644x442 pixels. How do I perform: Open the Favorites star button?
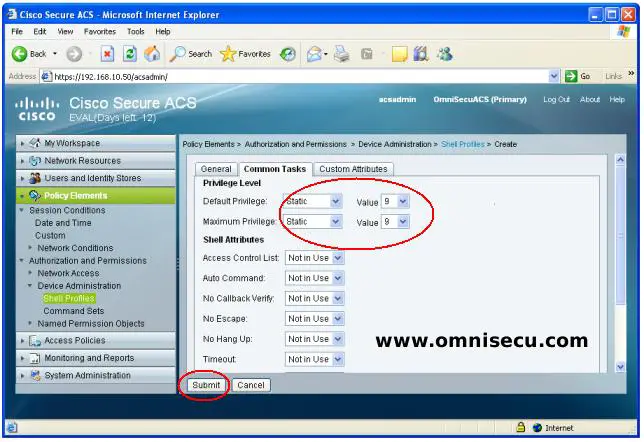click(x=245, y=54)
